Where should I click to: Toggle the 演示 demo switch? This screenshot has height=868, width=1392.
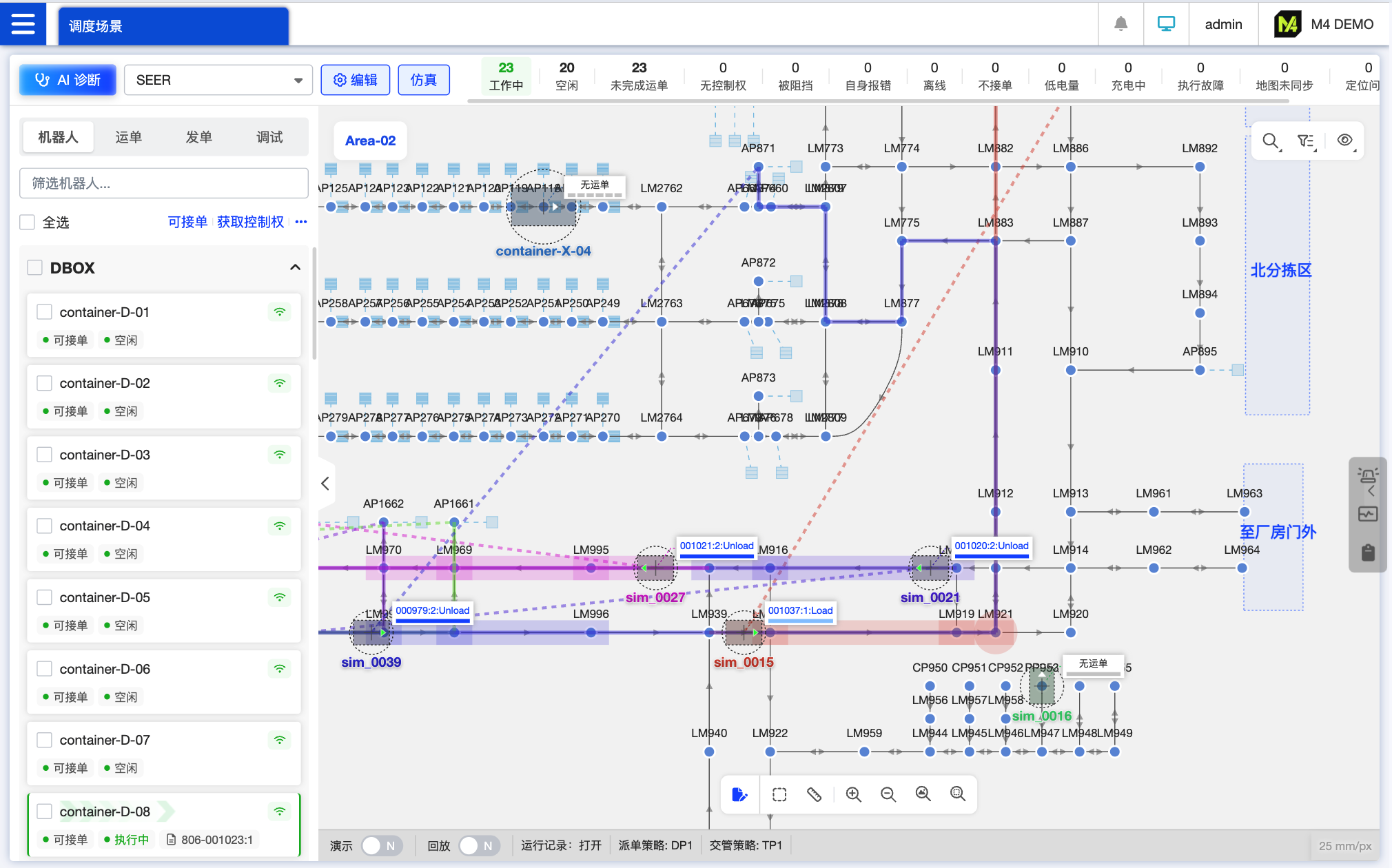pyautogui.click(x=380, y=845)
